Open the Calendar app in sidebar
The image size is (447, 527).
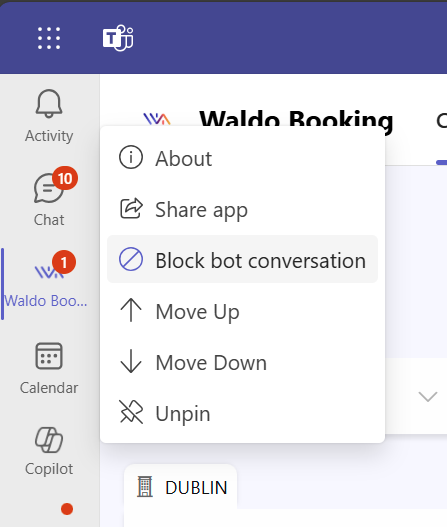49,368
